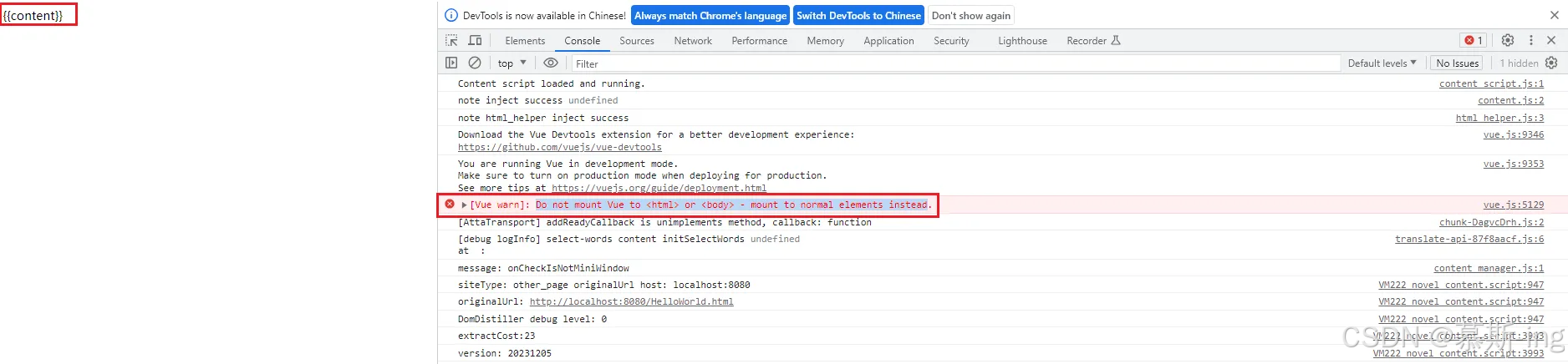
Task: Open the localhost:8080/HelloWorld.html link
Action: 632,301
